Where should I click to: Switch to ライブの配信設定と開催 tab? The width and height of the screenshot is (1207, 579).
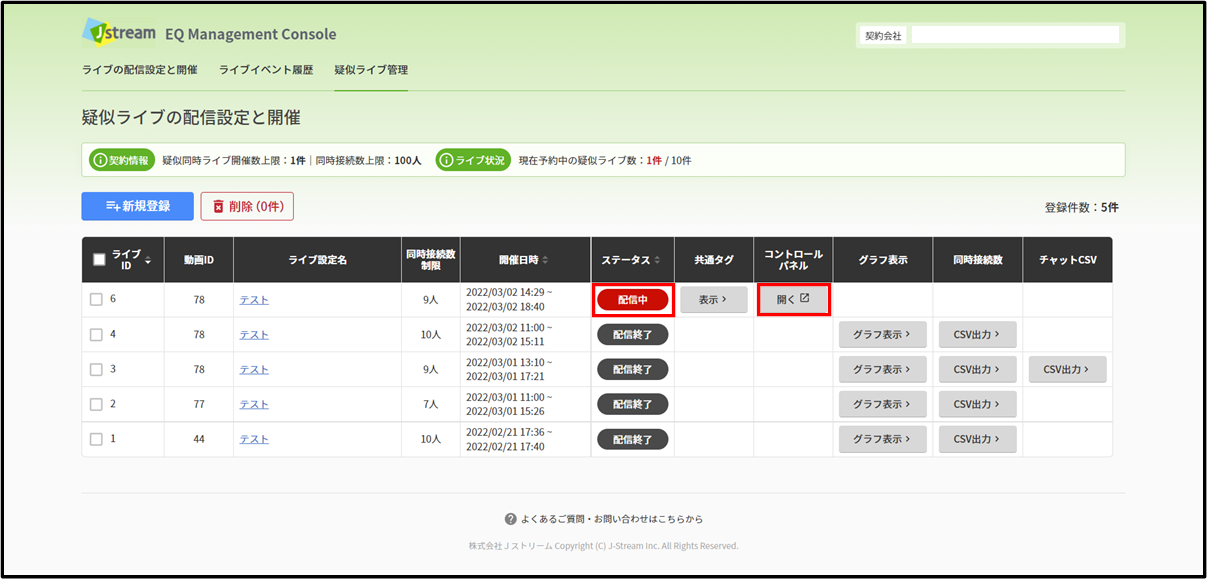point(140,70)
